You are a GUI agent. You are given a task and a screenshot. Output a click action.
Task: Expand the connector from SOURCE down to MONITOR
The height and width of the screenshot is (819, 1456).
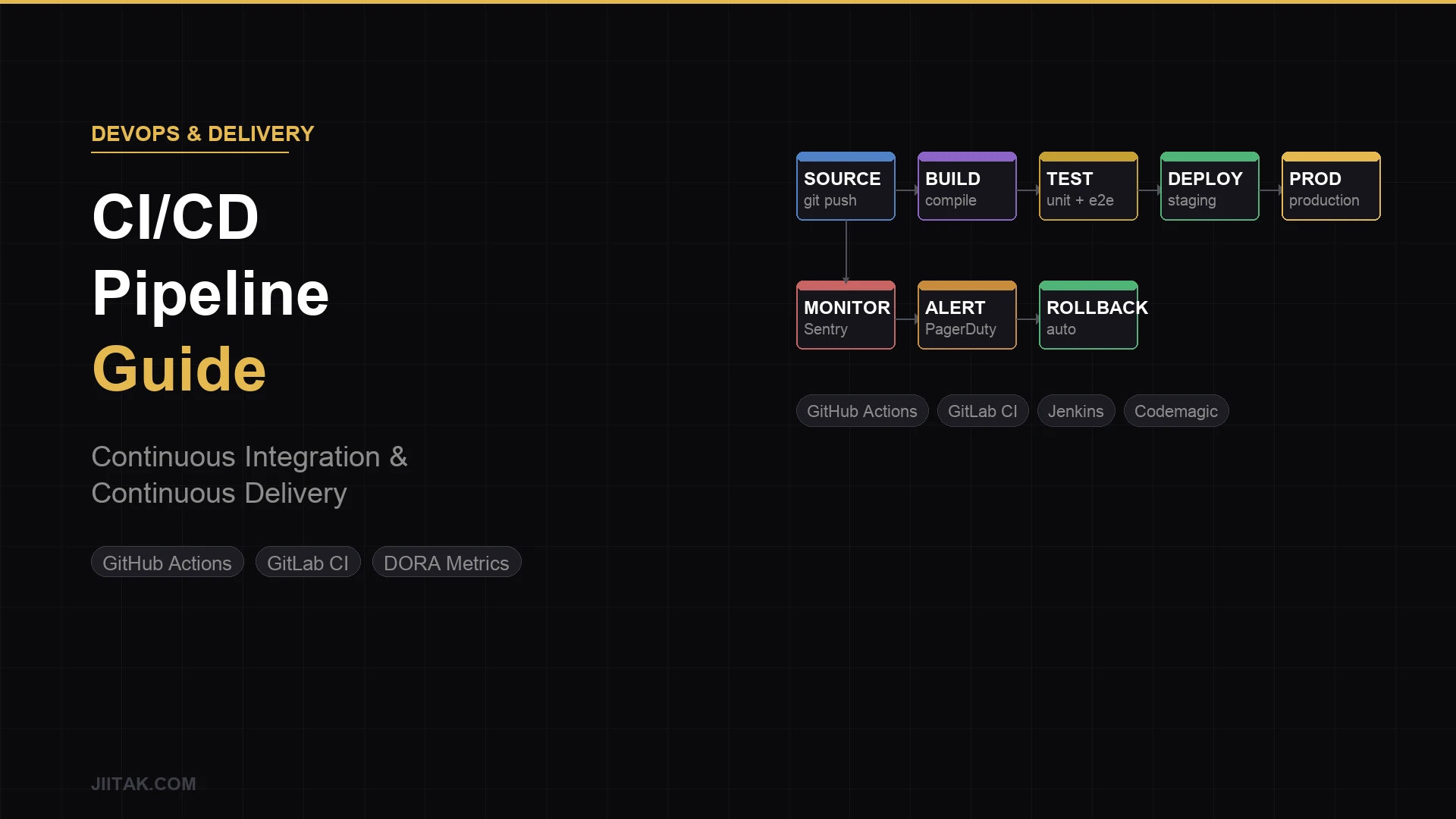(846, 250)
